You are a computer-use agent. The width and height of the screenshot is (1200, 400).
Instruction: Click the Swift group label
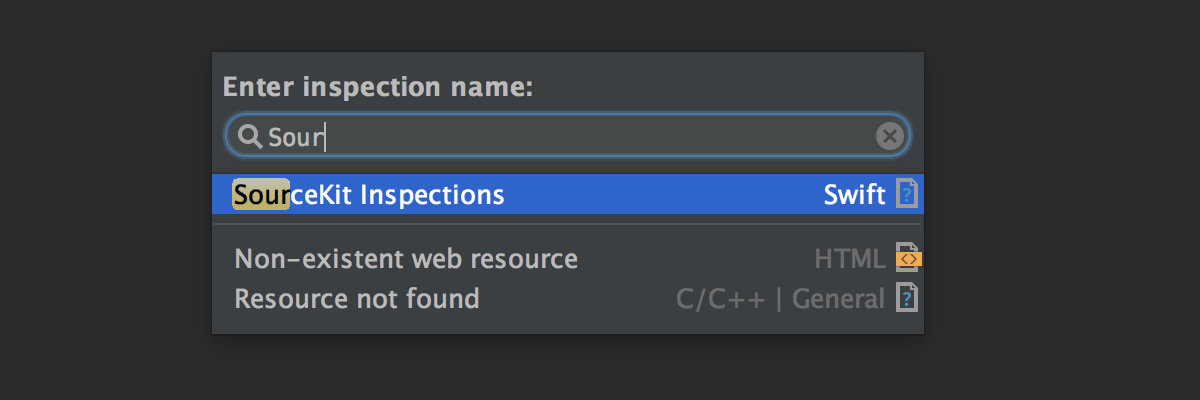tap(854, 194)
